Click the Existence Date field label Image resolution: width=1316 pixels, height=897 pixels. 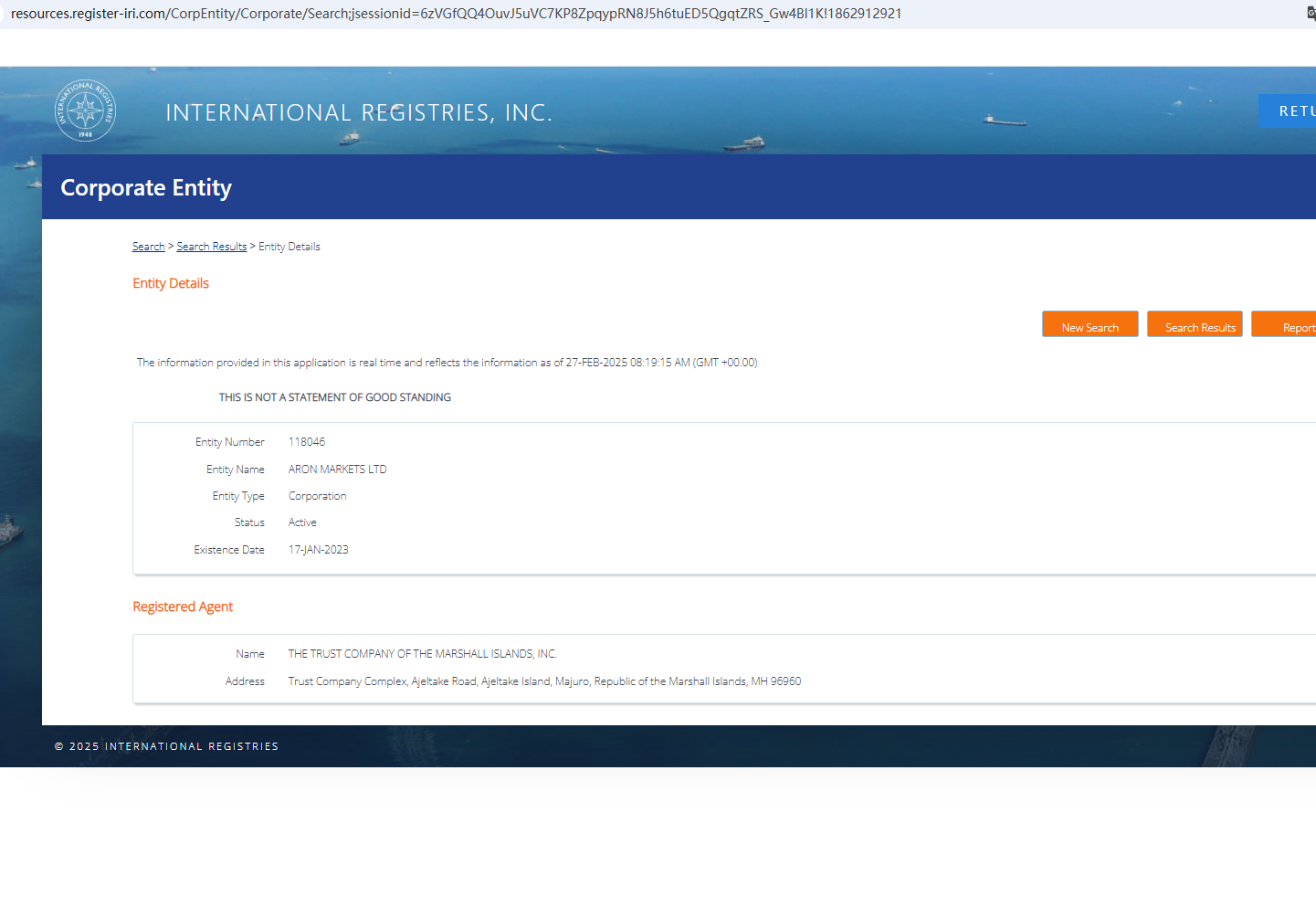point(228,550)
